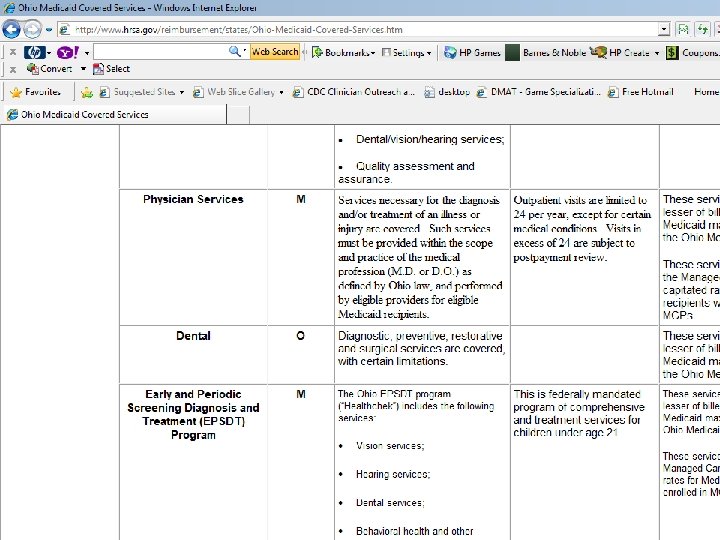720x540 pixels.
Task: Open HP Games toolbar shortcut
Action: click(x=472, y=52)
